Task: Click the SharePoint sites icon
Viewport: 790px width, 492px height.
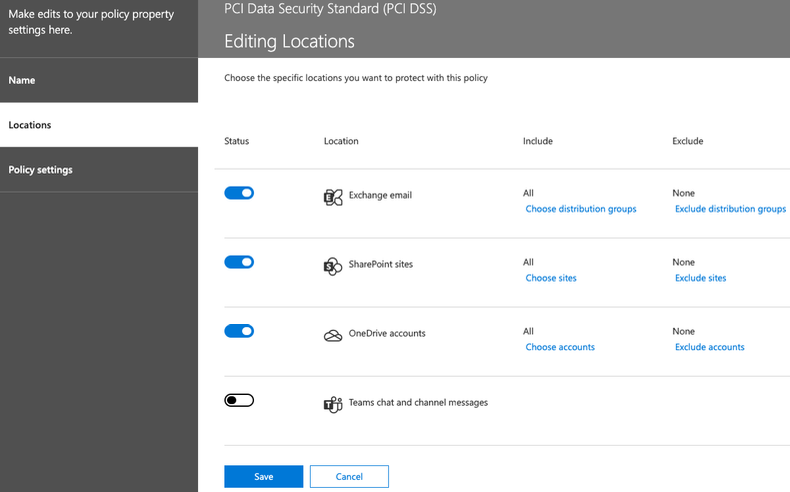Action: pyautogui.click(x=333, y=266)
